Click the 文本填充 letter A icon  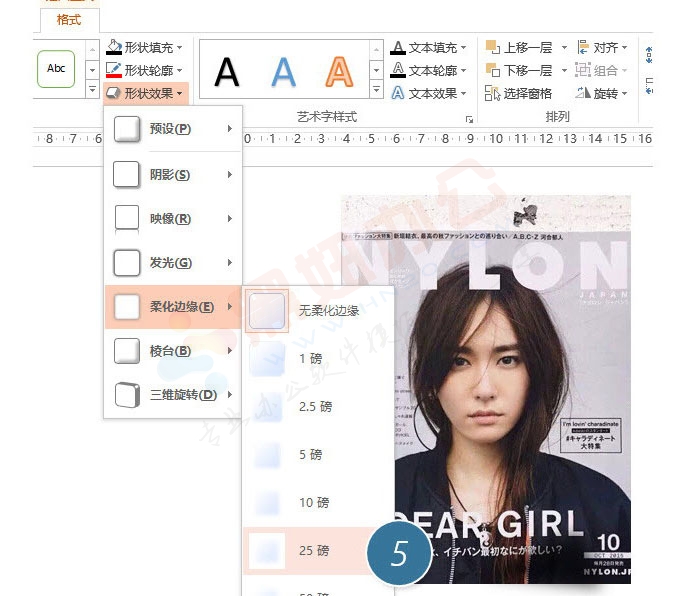click(397, 47)
